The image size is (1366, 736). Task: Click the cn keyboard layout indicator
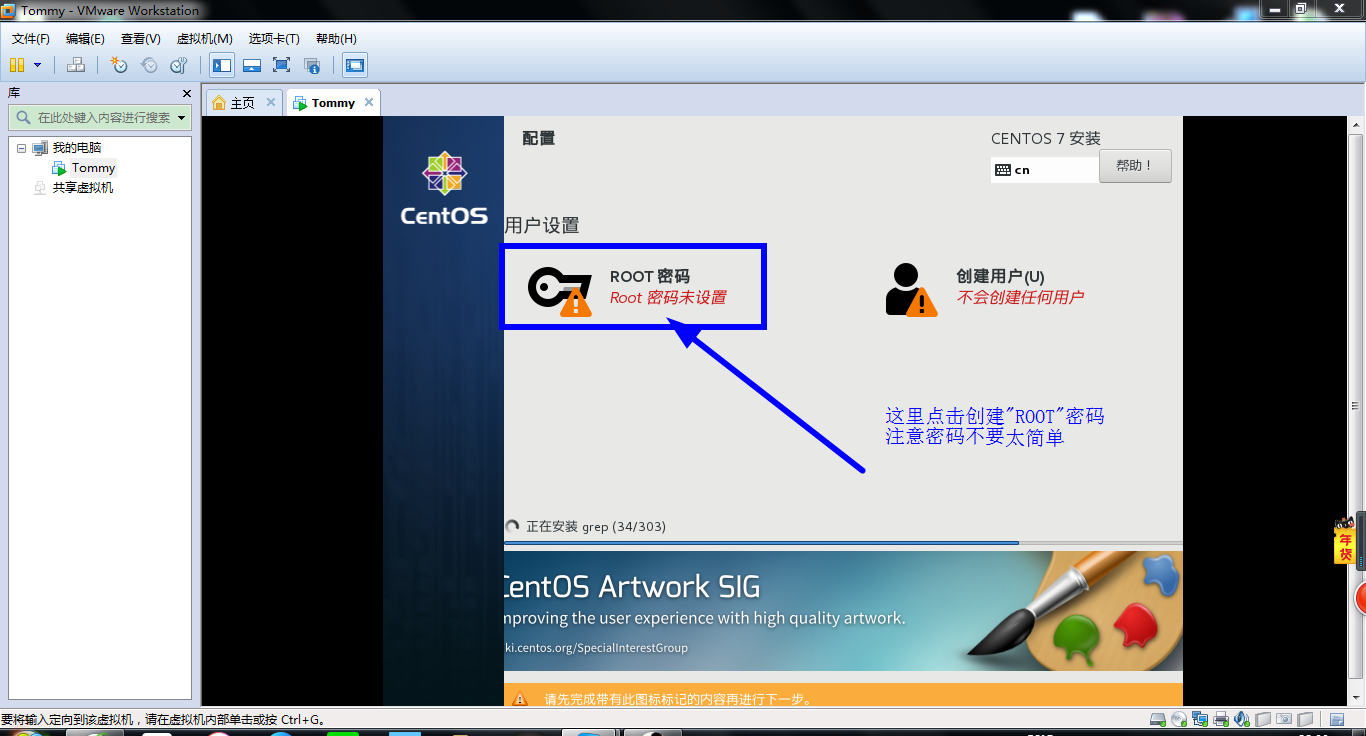(1044, 170)
